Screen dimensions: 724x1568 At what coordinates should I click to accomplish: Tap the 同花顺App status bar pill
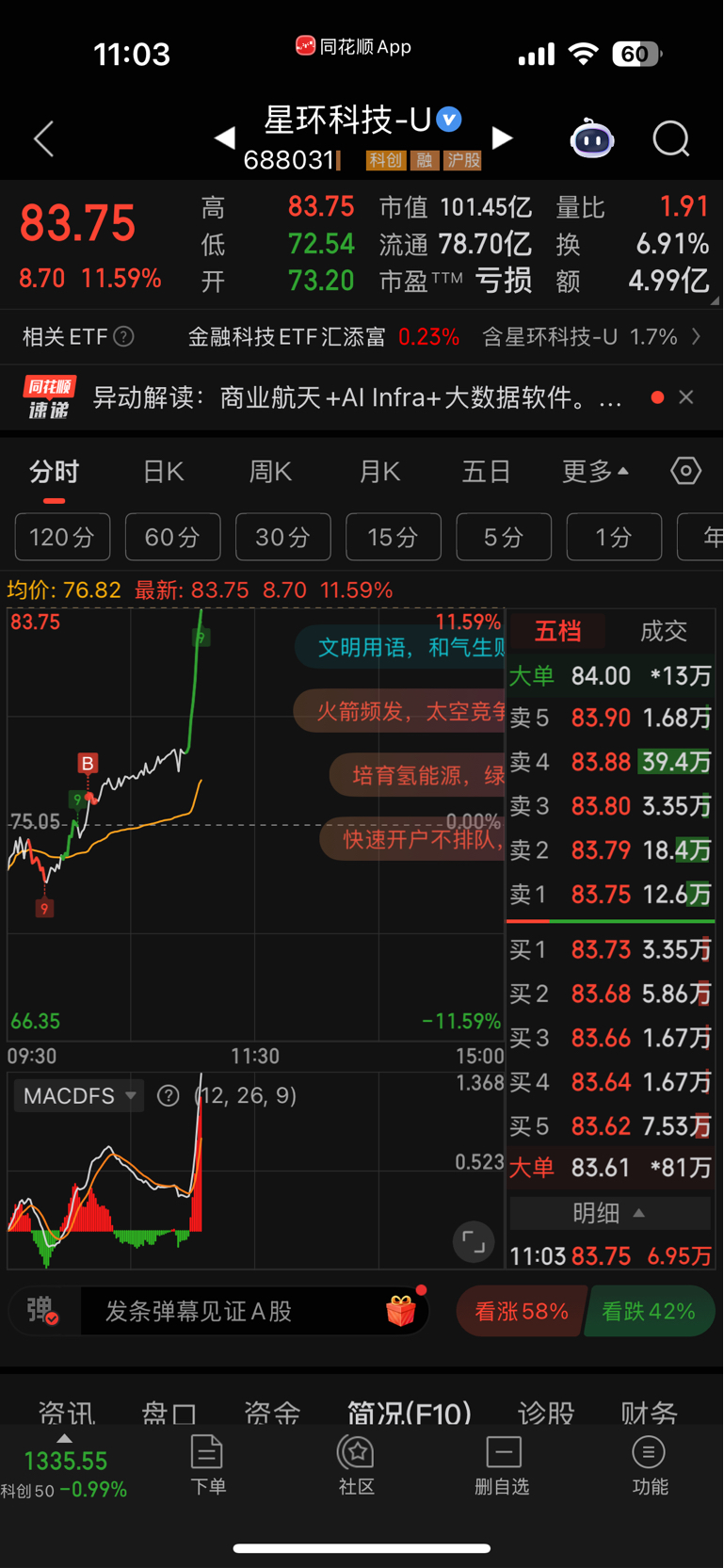pos(354,46)
